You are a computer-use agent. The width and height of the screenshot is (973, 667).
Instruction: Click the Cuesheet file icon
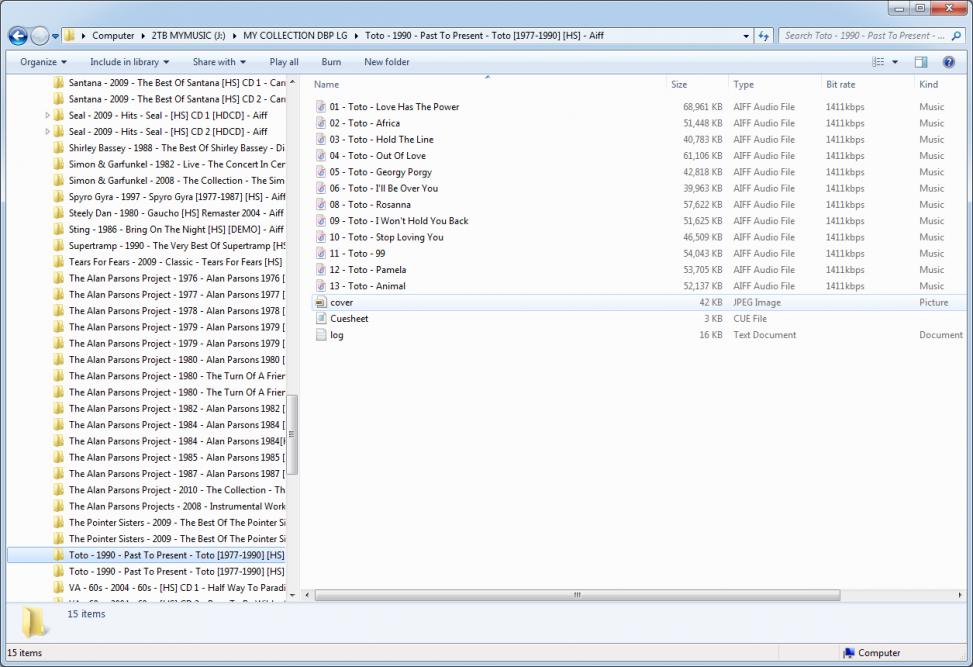[321, 319]
